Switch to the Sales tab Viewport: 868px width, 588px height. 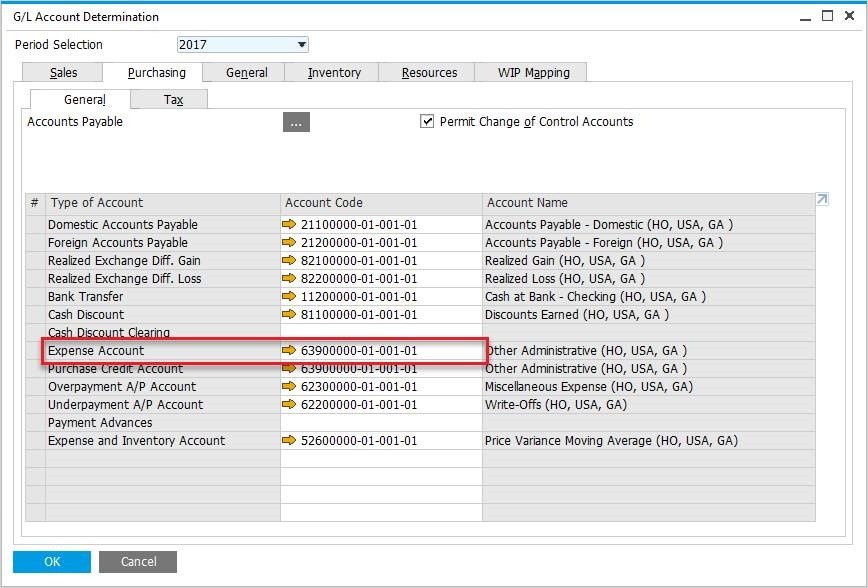pyautogui.click(x=63, y=73)
